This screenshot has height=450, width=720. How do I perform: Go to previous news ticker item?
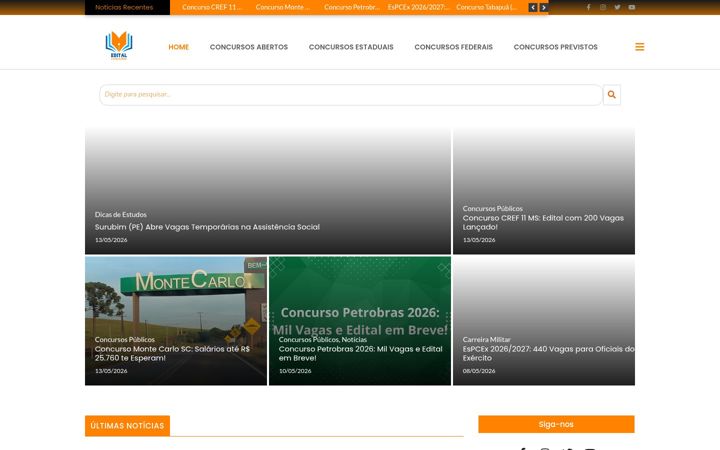[533, 7]
